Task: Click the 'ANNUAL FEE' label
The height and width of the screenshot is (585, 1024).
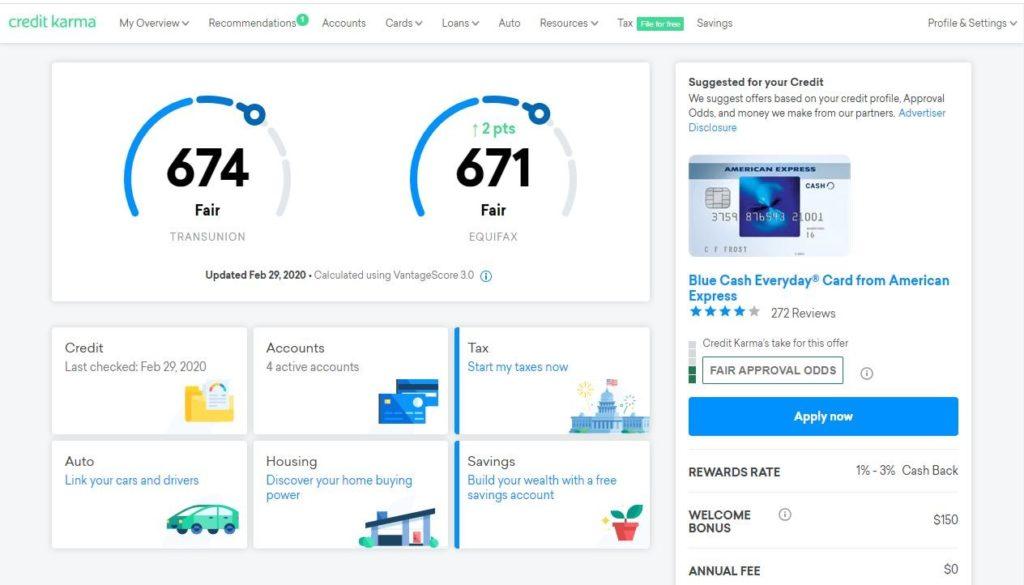Action: [x=724, y=571]
